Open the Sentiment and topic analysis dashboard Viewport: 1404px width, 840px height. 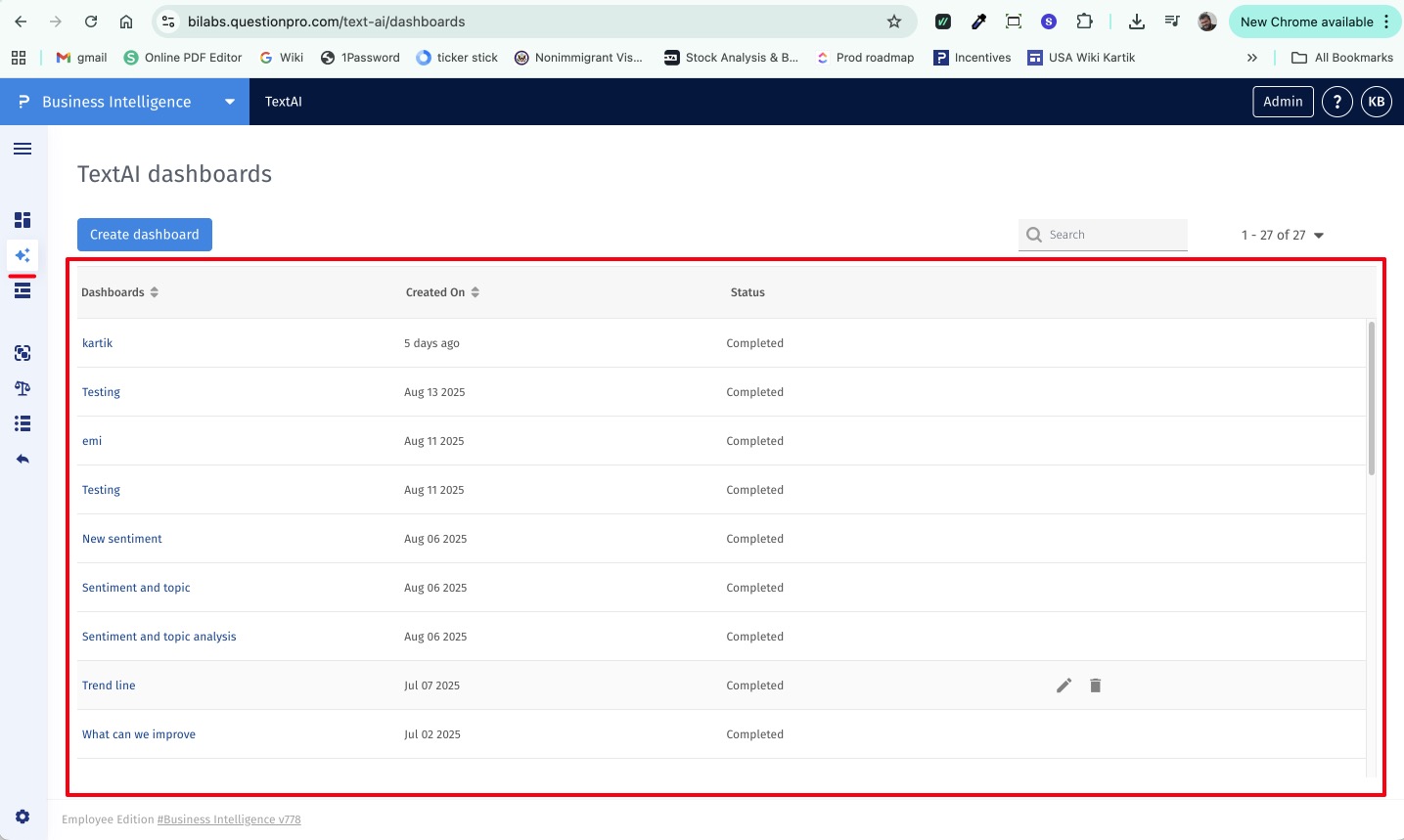tap(159, 637)
